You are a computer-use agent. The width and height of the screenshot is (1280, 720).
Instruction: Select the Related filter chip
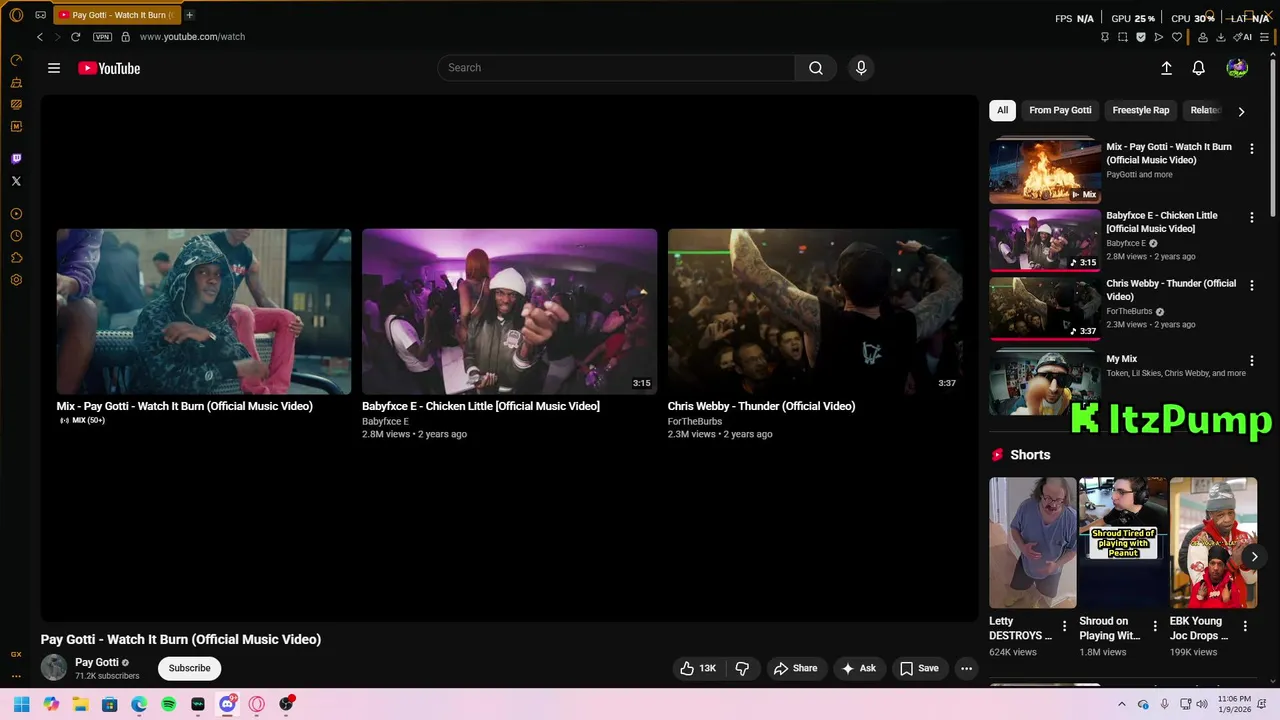pos(1205,110)
